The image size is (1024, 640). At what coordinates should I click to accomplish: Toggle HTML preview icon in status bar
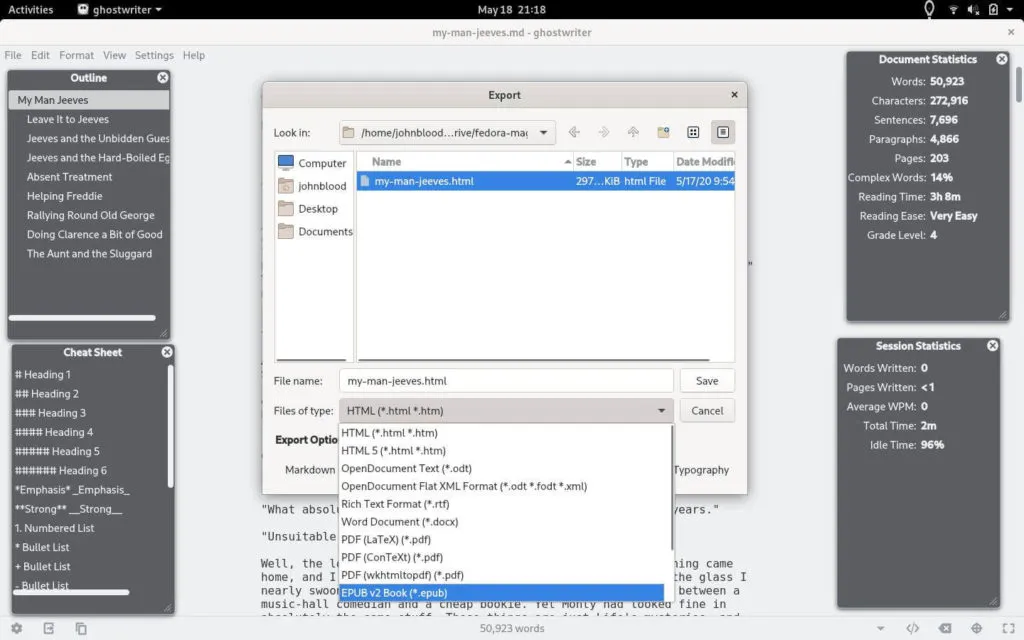click(x=912, y=628)
